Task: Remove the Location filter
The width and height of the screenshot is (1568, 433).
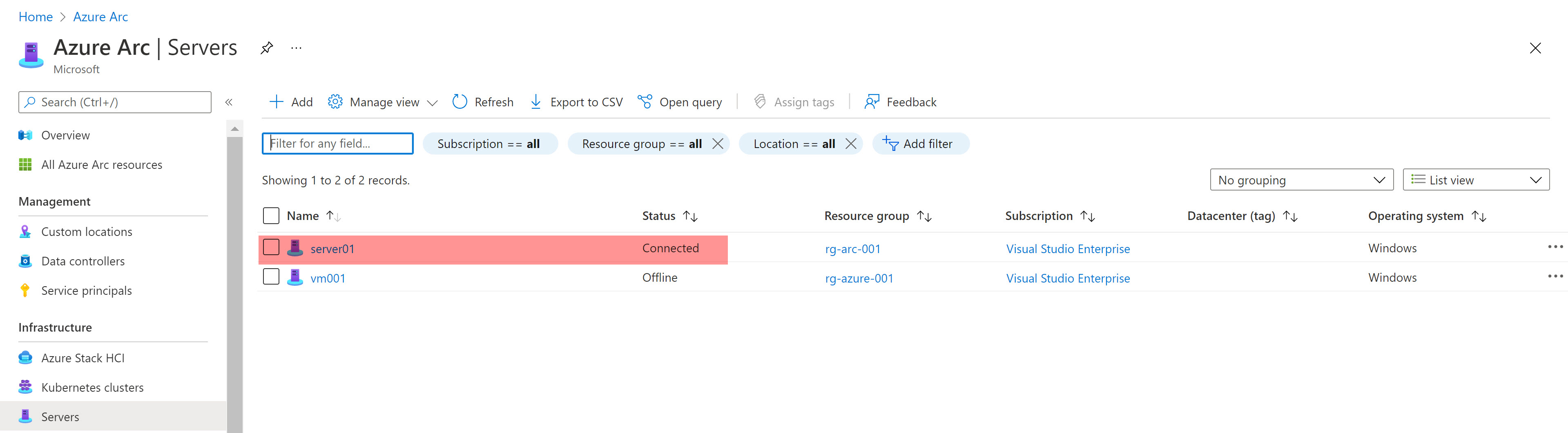Action: (851, 144)
